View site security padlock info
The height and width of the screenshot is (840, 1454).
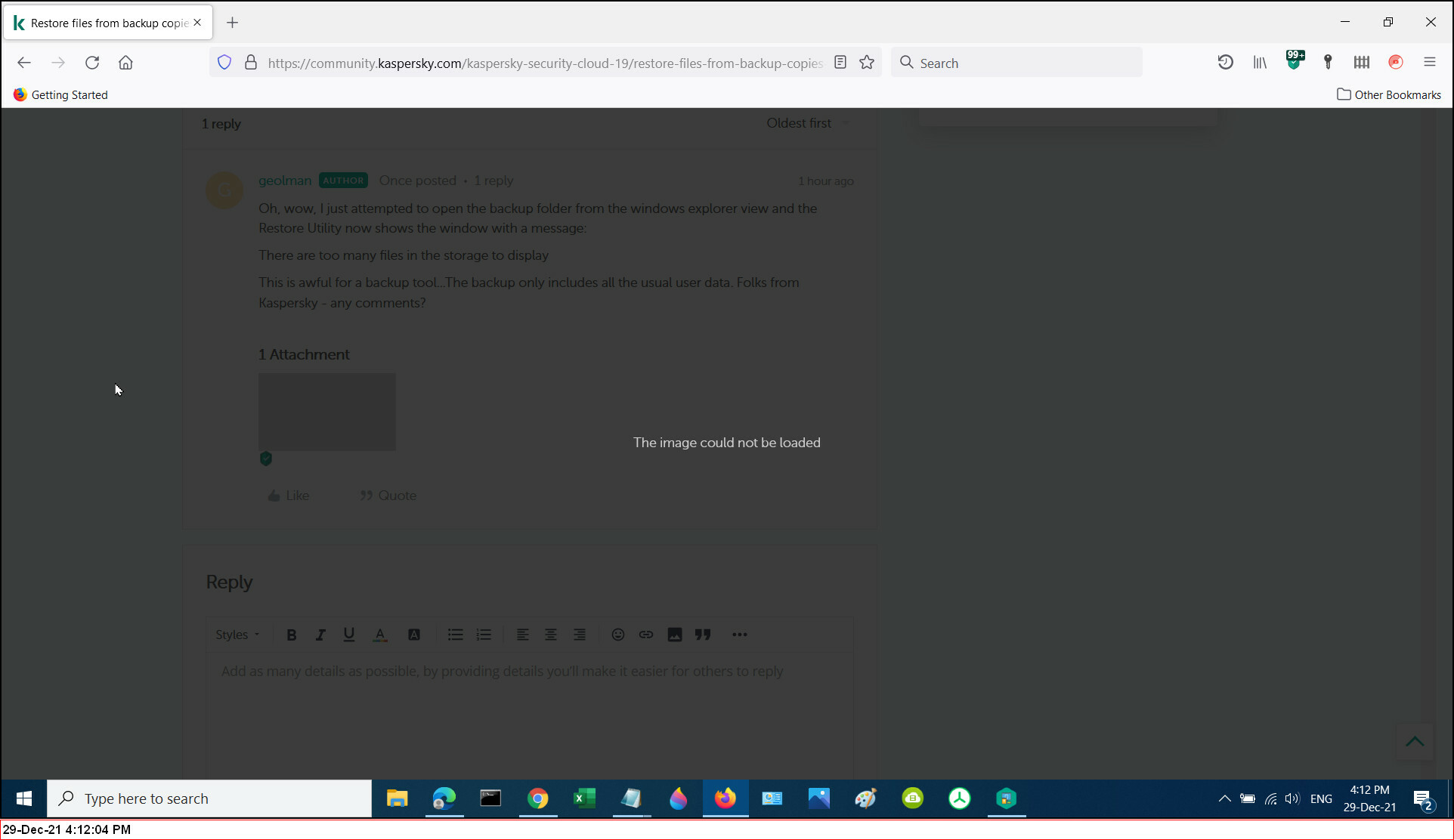point(251,63)
